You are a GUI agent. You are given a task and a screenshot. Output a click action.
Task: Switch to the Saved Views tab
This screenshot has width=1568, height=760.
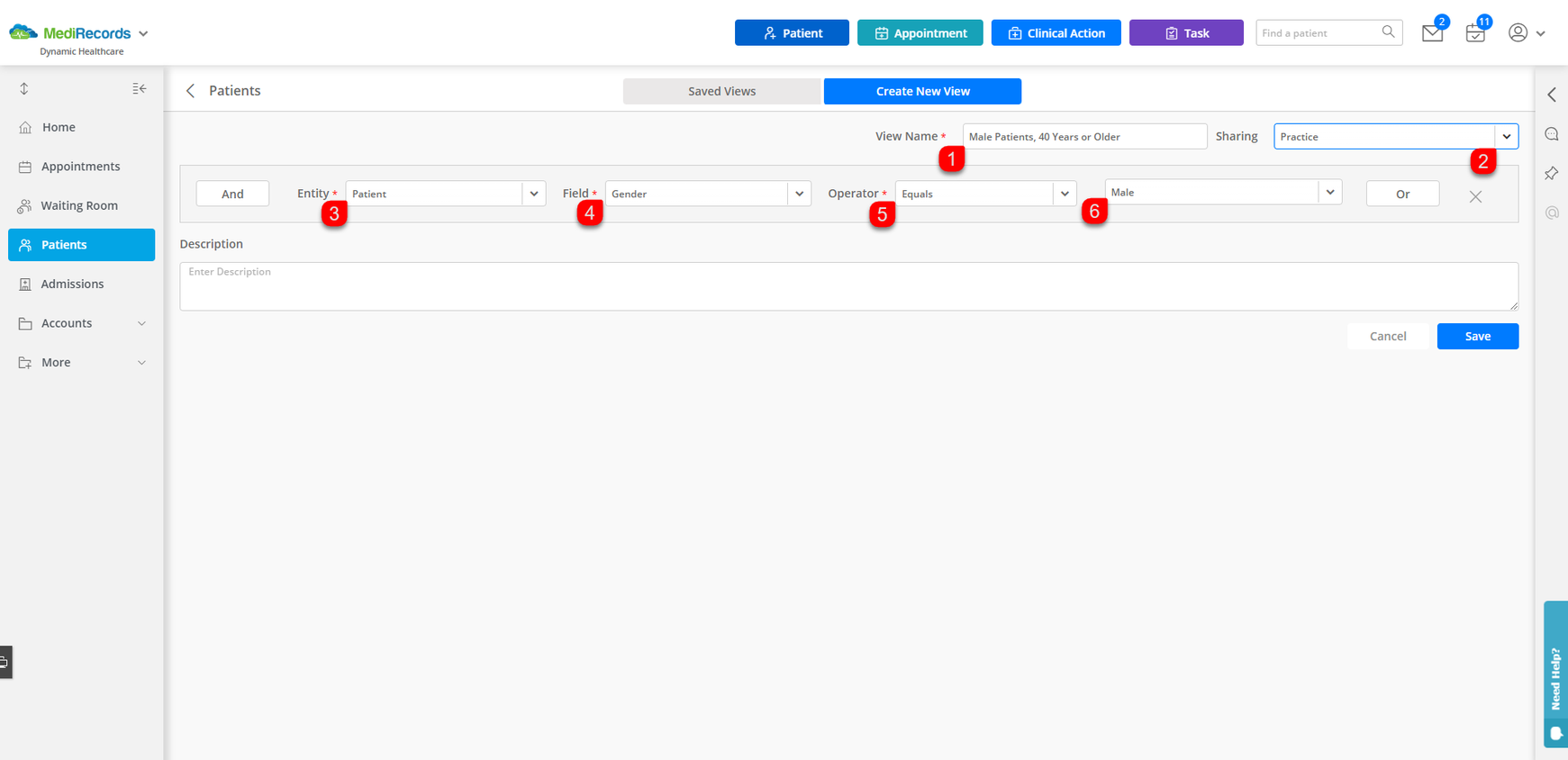tap(721, 91)
